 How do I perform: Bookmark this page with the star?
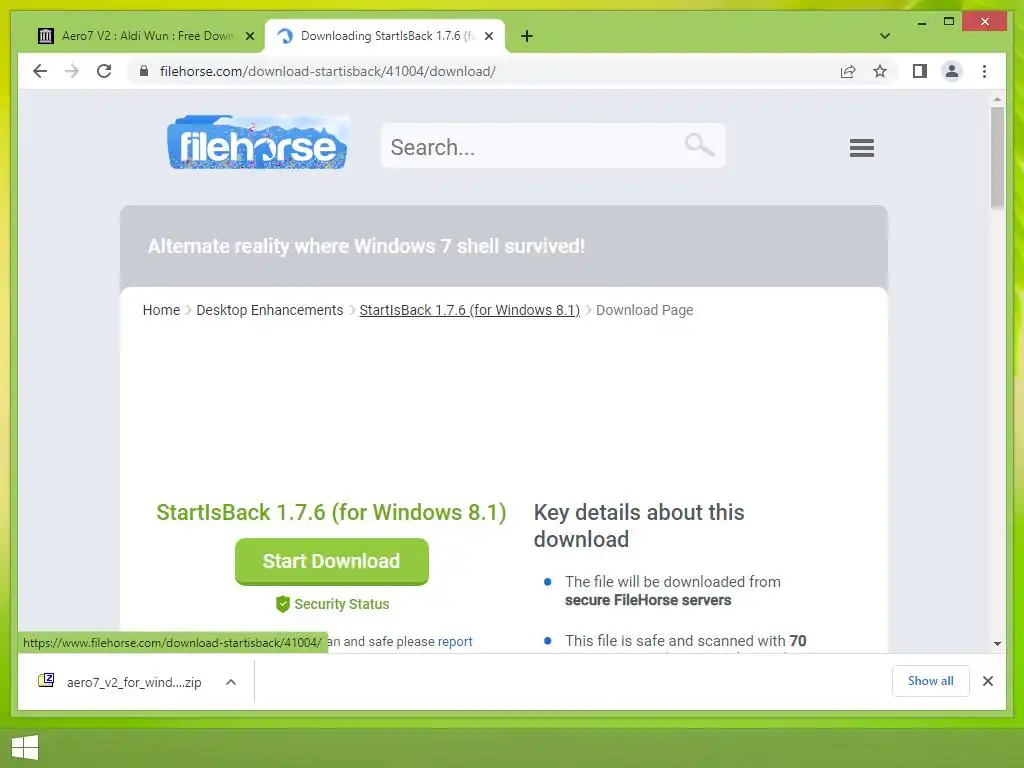pyautogui.click(x=880, y=71)
